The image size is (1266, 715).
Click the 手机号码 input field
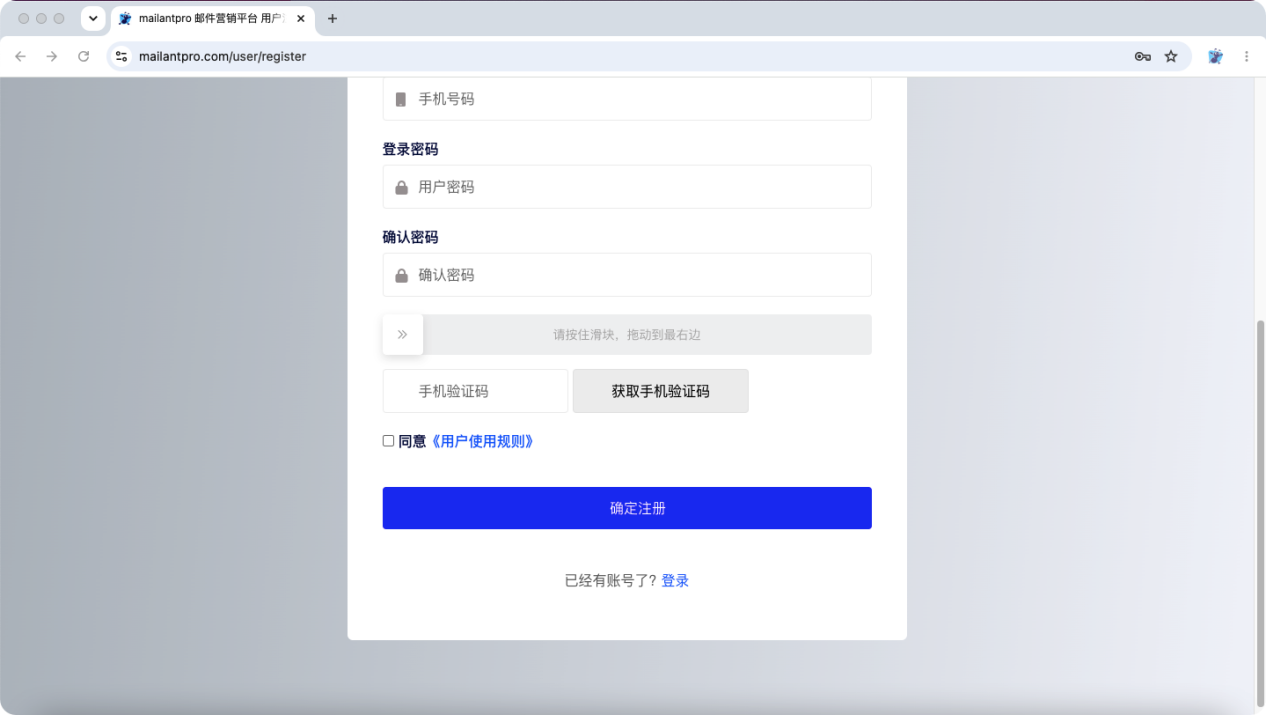[x=627, y=99]
